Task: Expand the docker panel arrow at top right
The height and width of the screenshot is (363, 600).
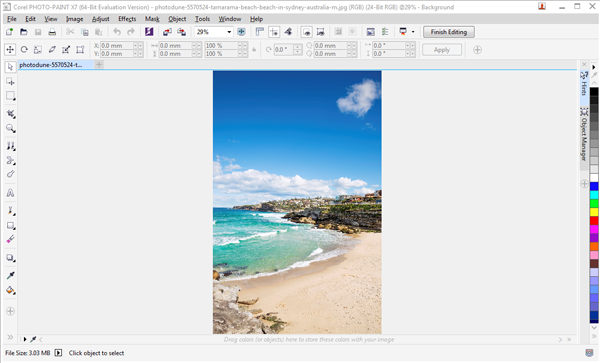Action: (x=594, y=67)
